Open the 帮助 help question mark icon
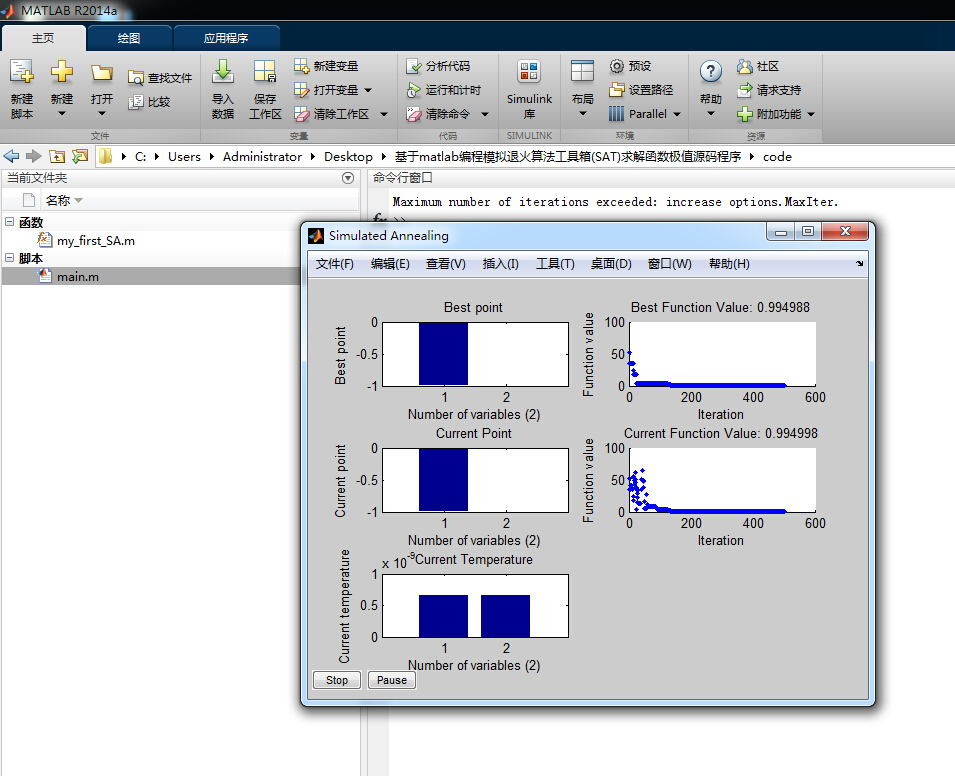This screenshot has height=776, width=955. click(710, 72)
